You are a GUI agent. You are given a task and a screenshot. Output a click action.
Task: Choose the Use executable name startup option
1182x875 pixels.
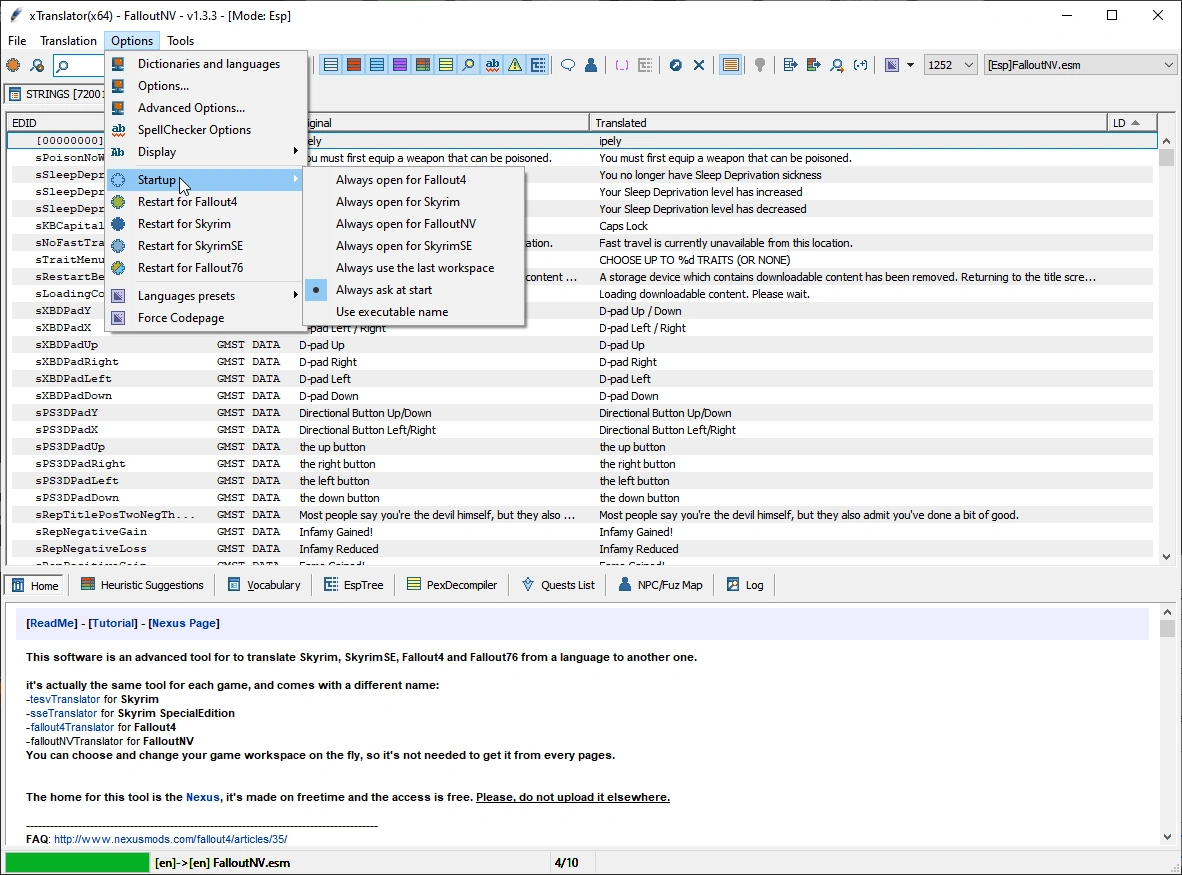point(392,312)
